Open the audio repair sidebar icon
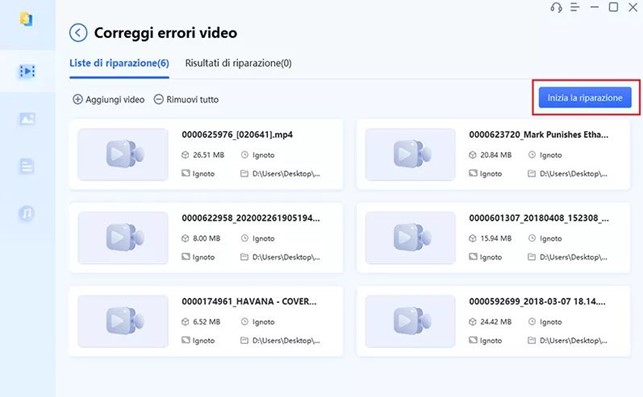The image size is (643, 397). coord(27,213)
